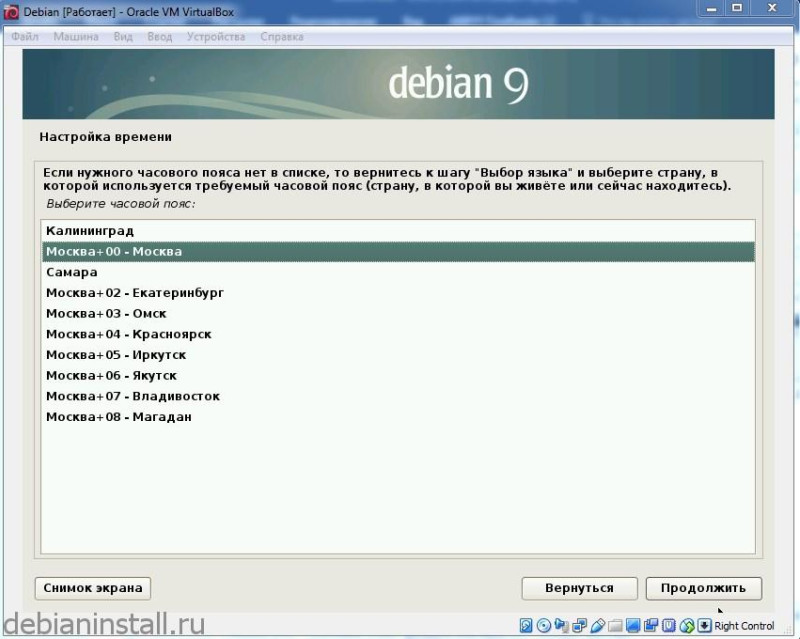
Task: Click the display status icon
Action: (633, 625)
